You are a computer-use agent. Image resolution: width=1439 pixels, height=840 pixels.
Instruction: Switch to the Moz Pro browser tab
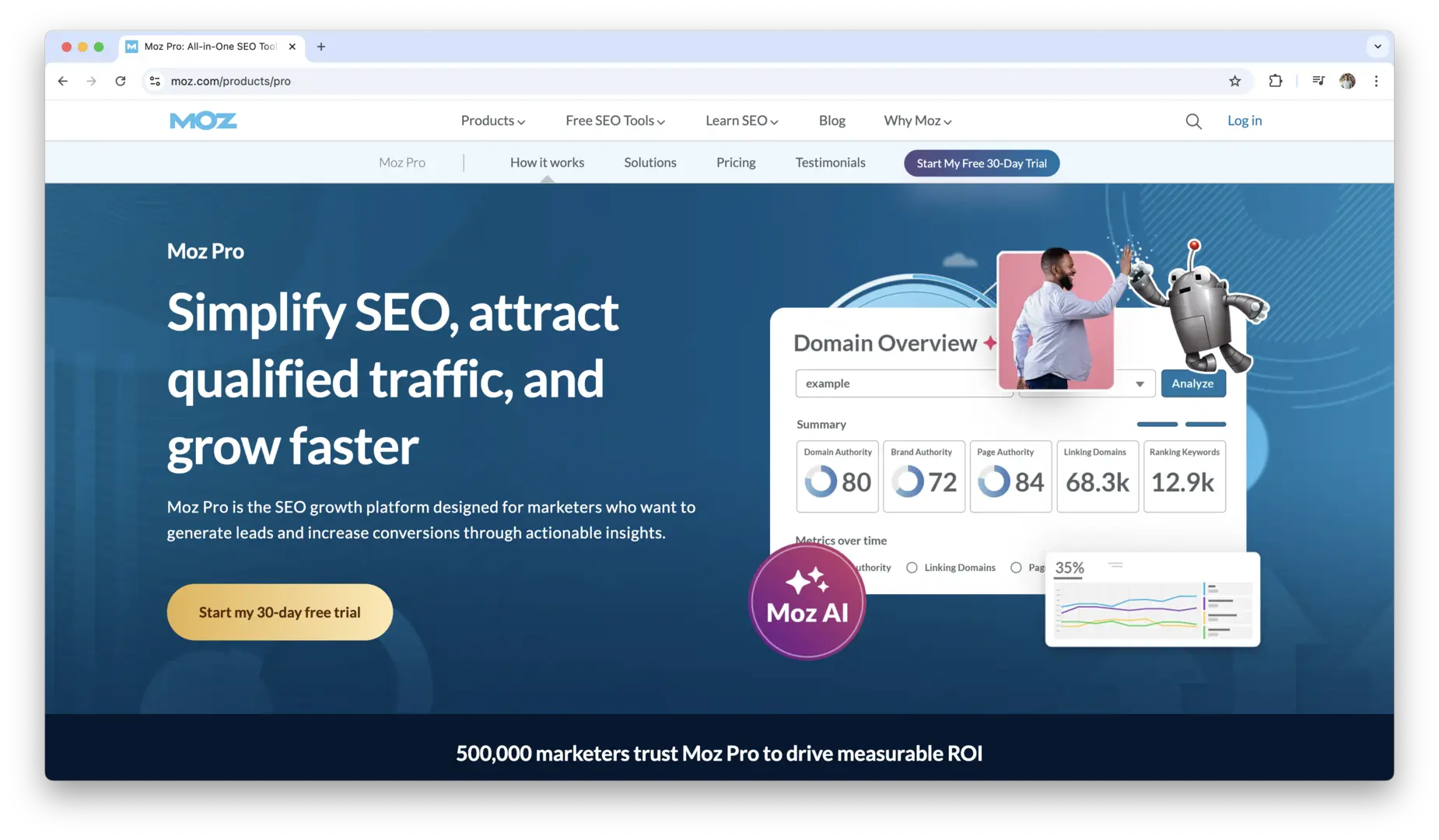(210, 47)
